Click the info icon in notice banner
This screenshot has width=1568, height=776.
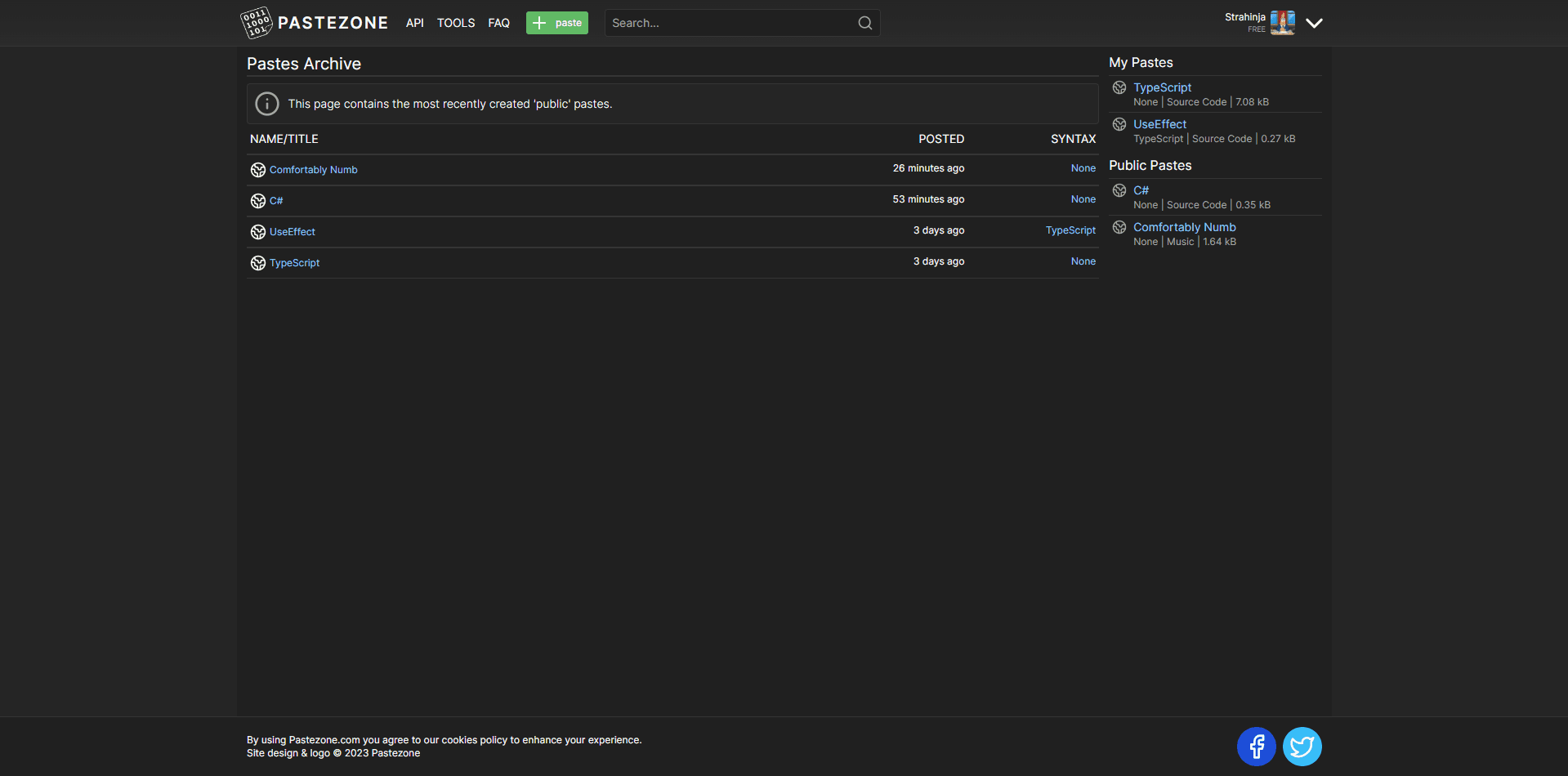point(267,104)
